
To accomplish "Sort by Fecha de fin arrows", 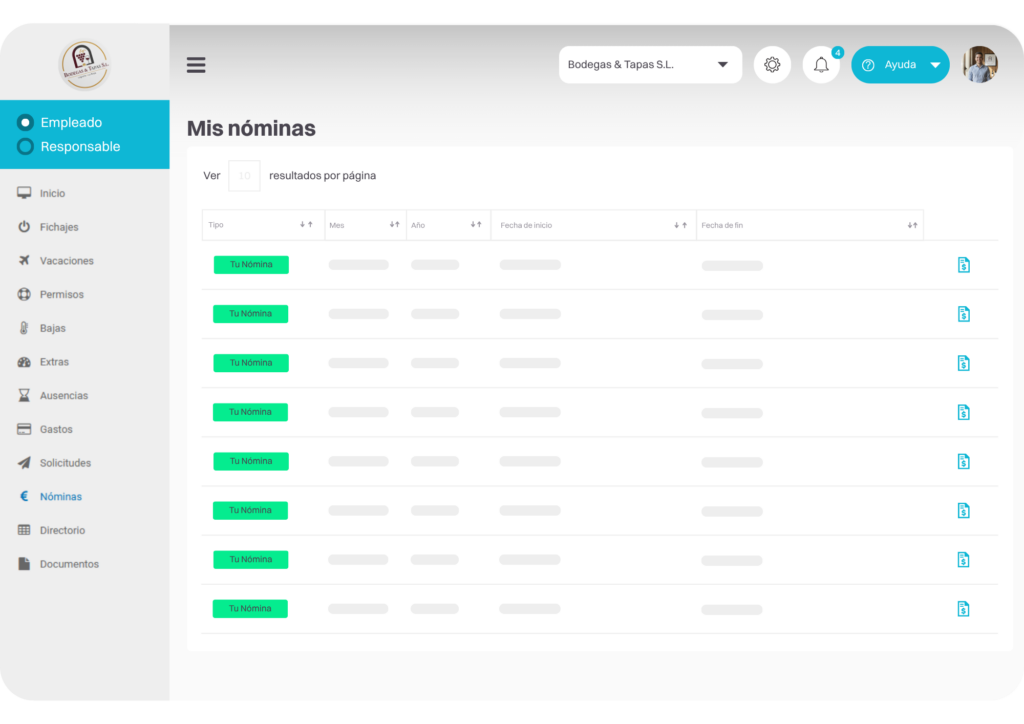I will pos(912,225).
